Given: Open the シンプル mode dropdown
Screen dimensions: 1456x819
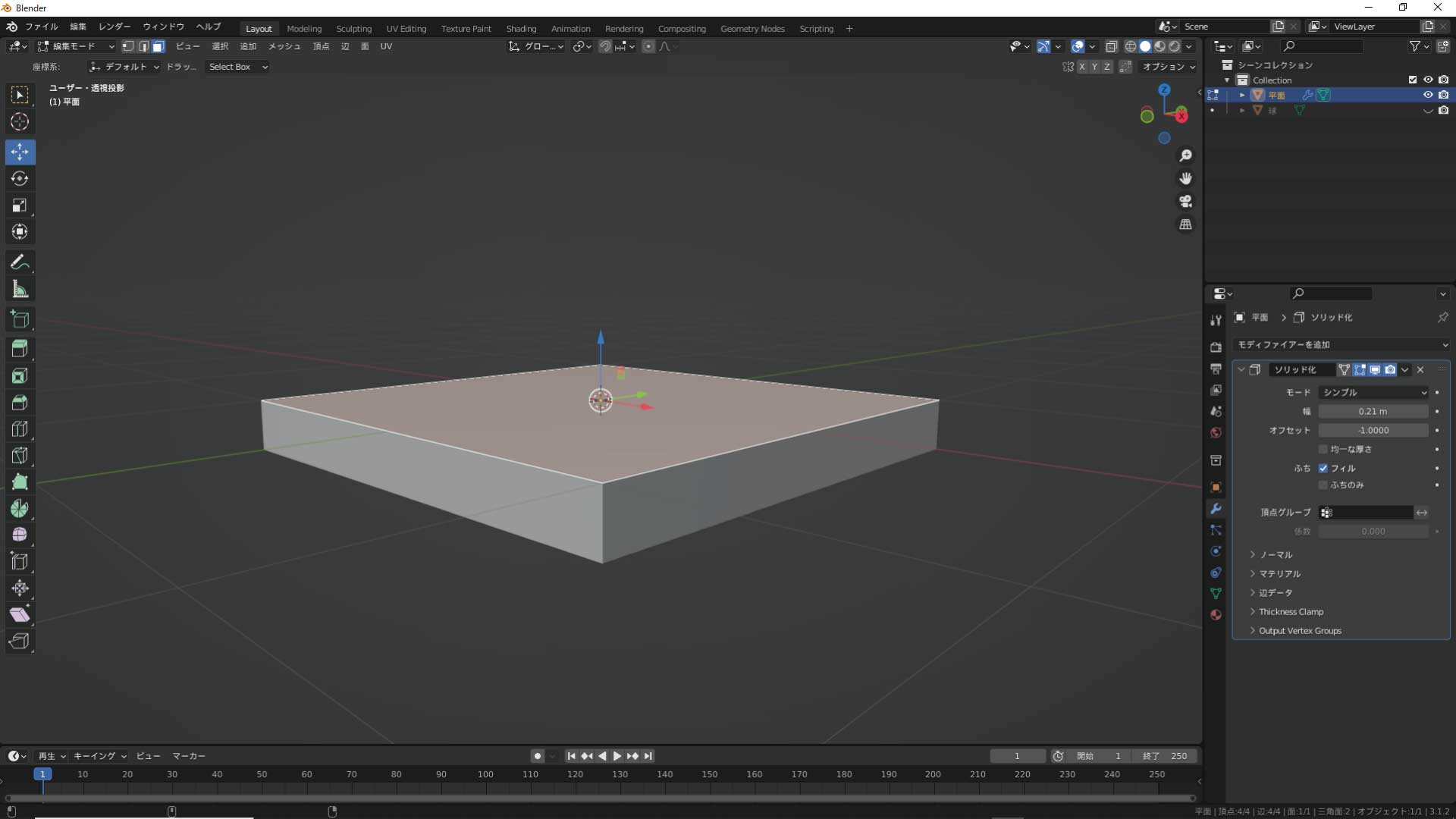Looking at the screenshot, I should (x=1373, y=392).
